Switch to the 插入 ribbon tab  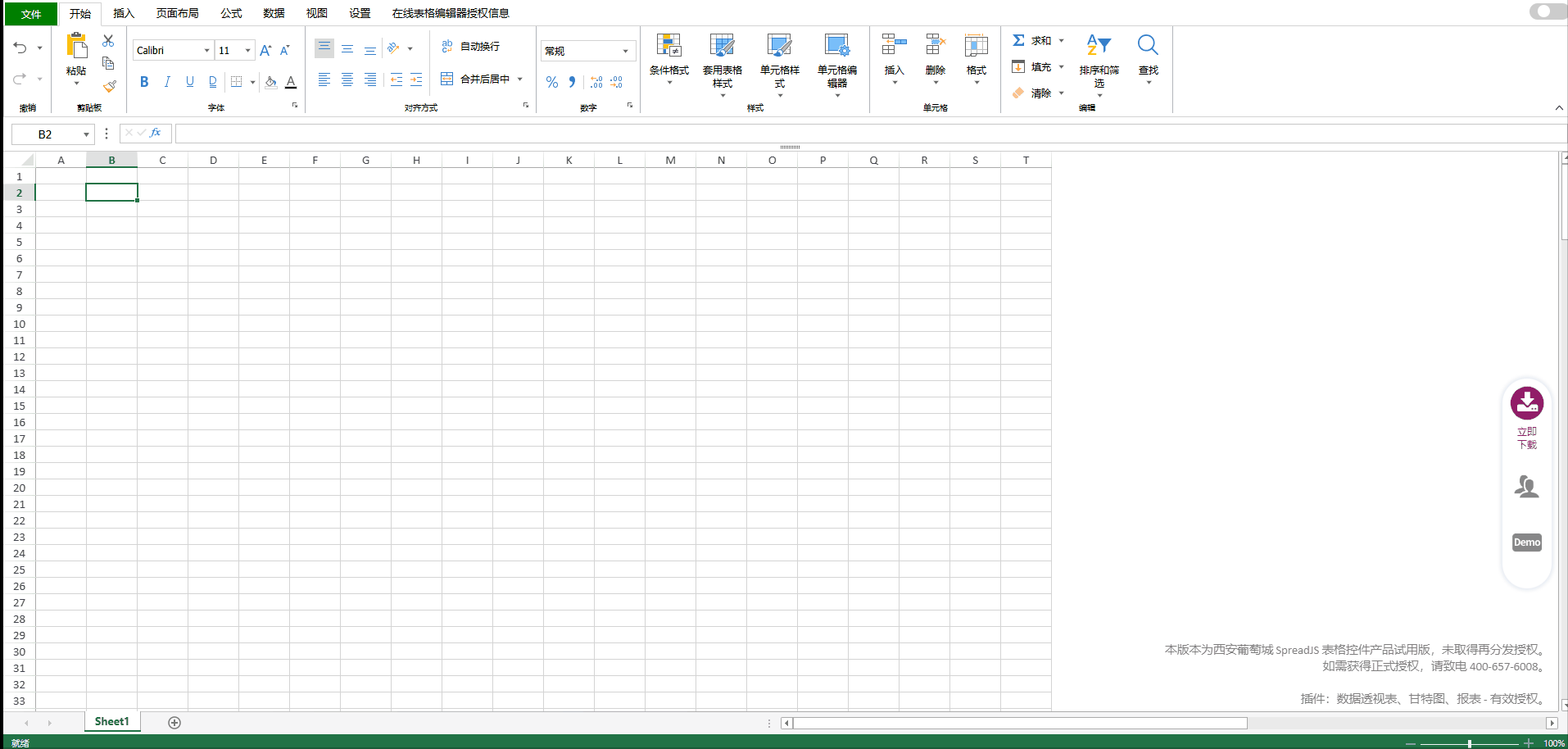(123, 13)
